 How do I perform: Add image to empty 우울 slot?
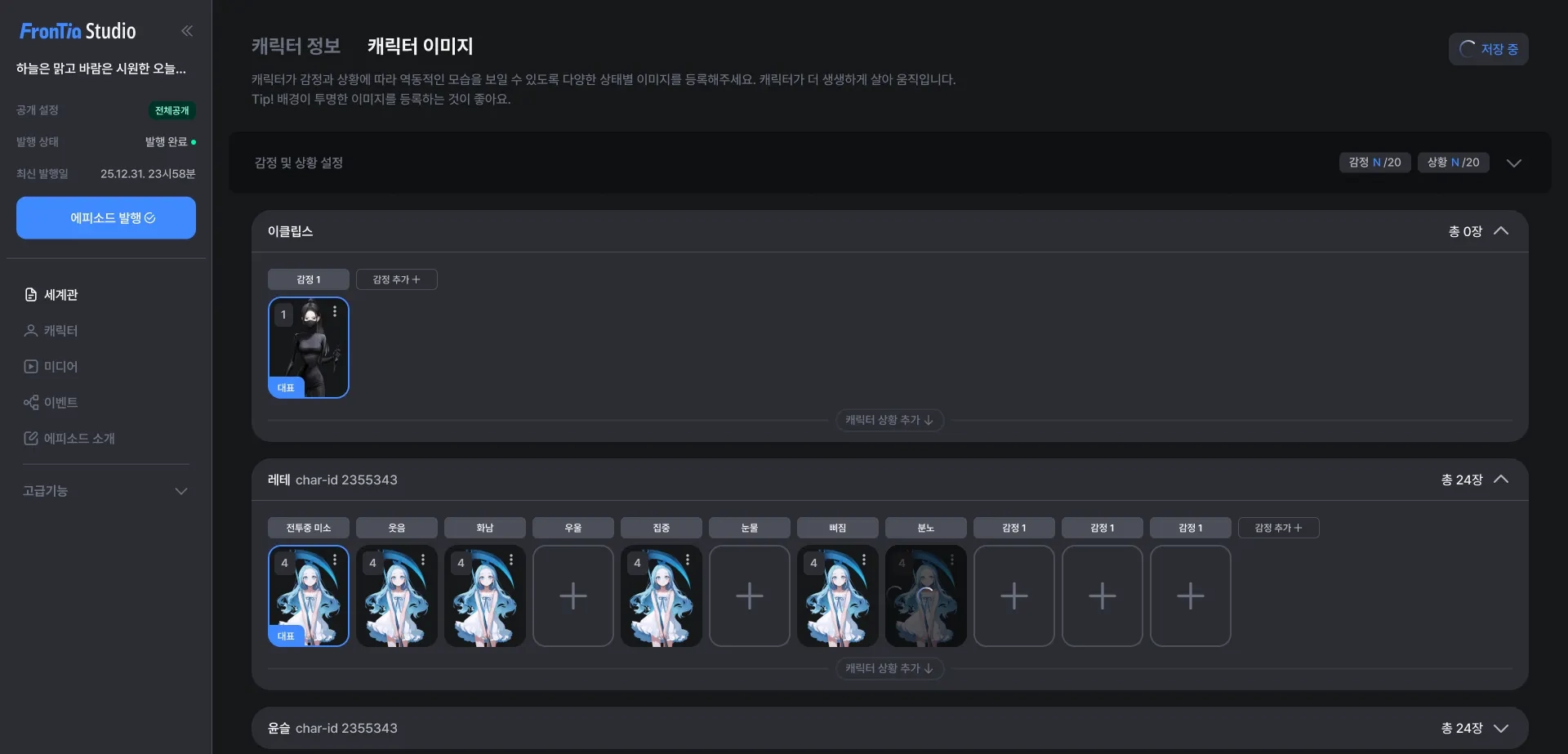point(573,596)
